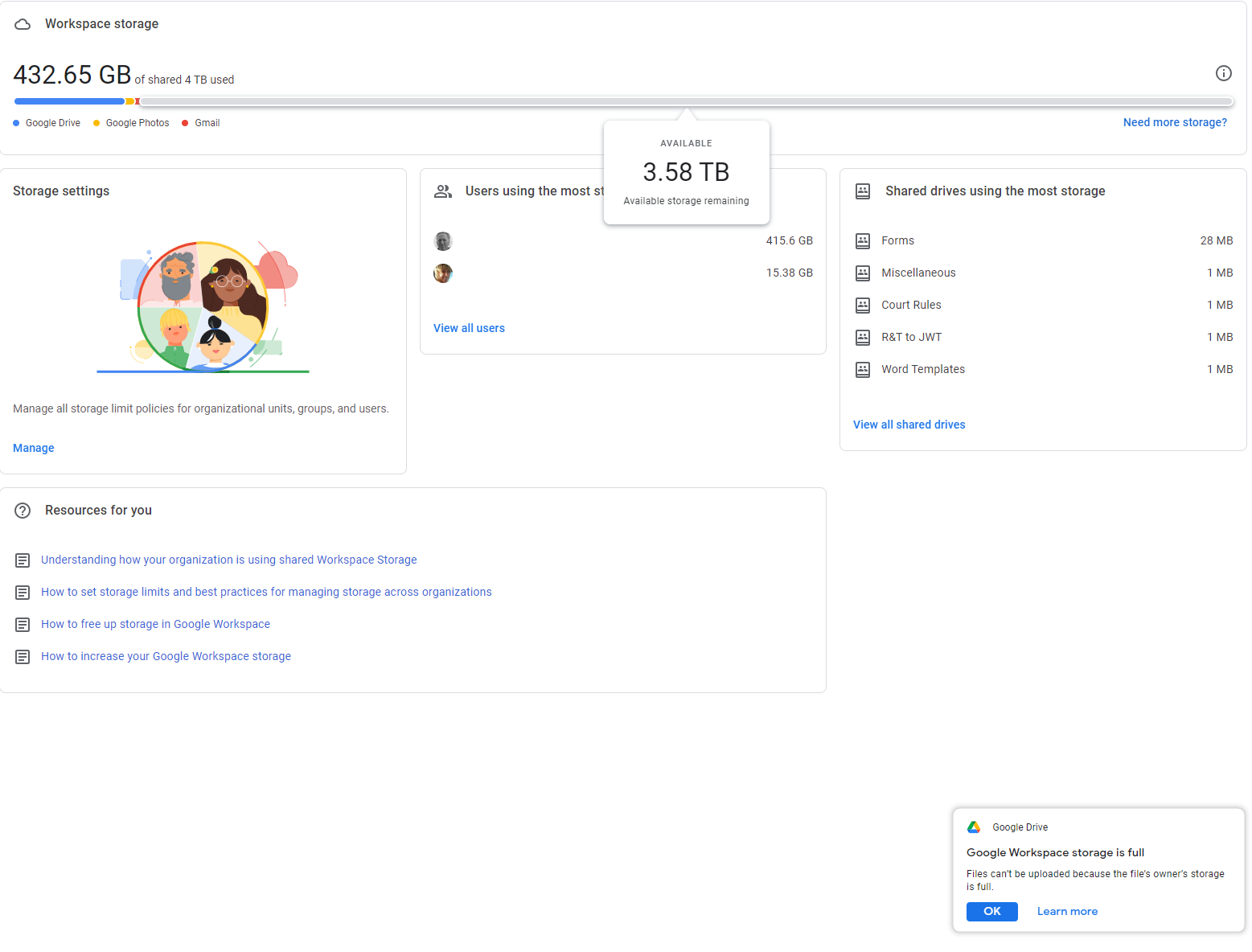Open View all users link
The image size is (1252, 952).
[469, 328]
